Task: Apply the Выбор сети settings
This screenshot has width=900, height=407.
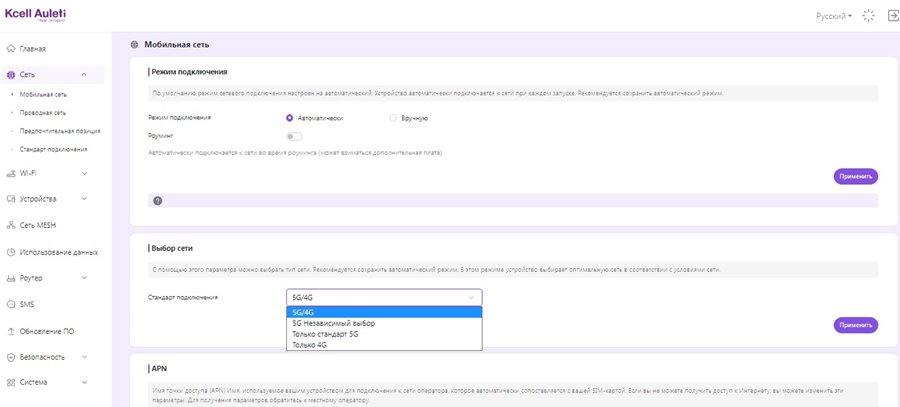Action: [x=855, y=325]
